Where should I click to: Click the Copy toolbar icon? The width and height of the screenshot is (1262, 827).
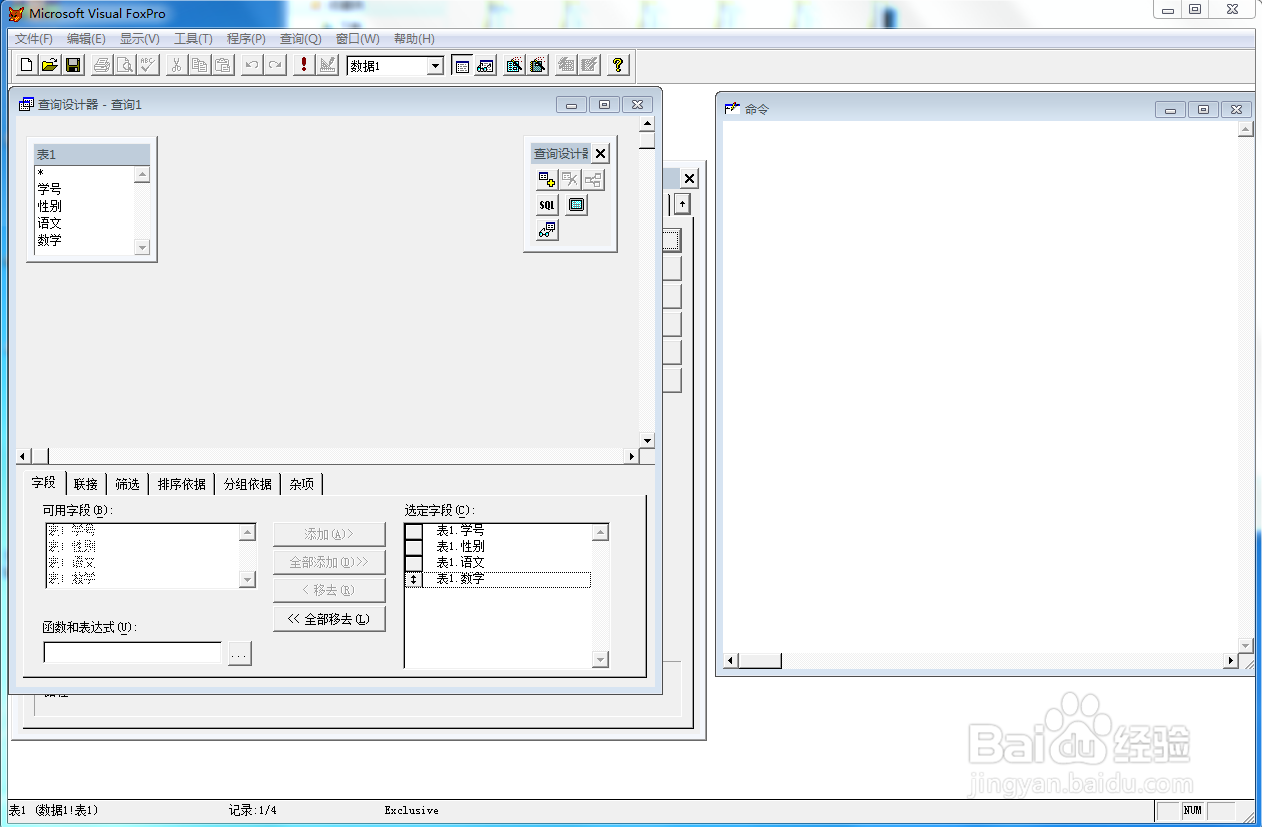(x=199, y=65)
